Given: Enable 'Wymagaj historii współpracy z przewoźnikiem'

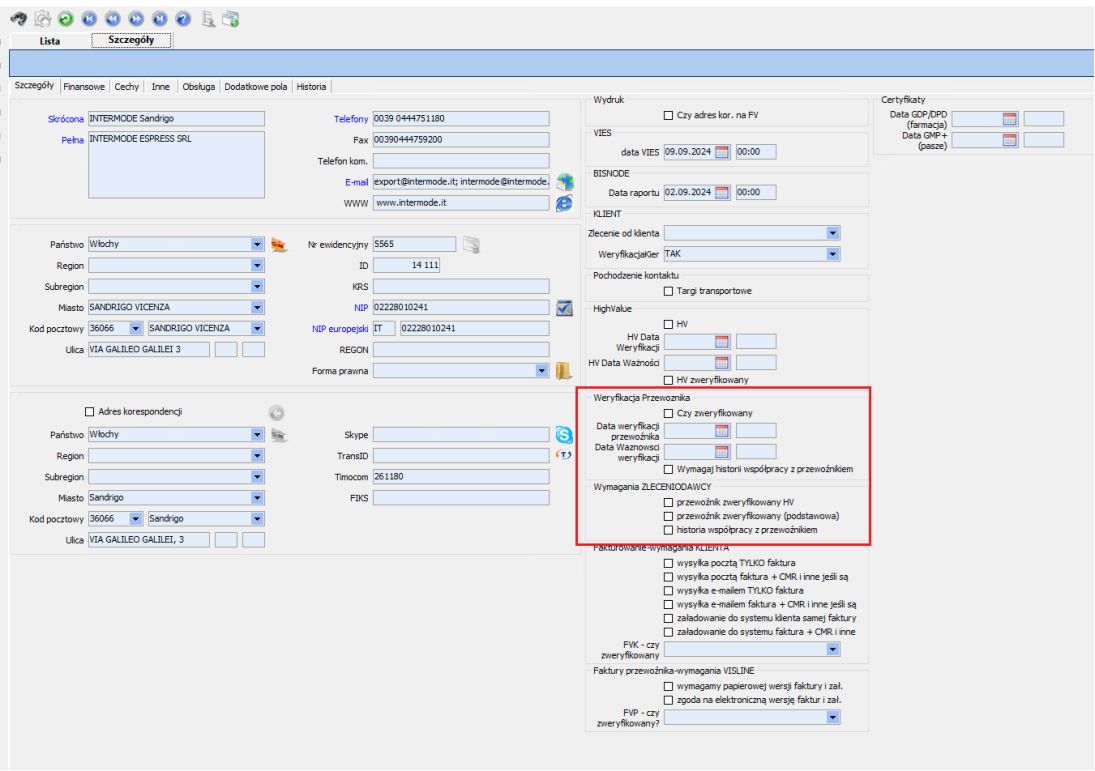Looking at the screenshot, I should (x=668, y=469).
